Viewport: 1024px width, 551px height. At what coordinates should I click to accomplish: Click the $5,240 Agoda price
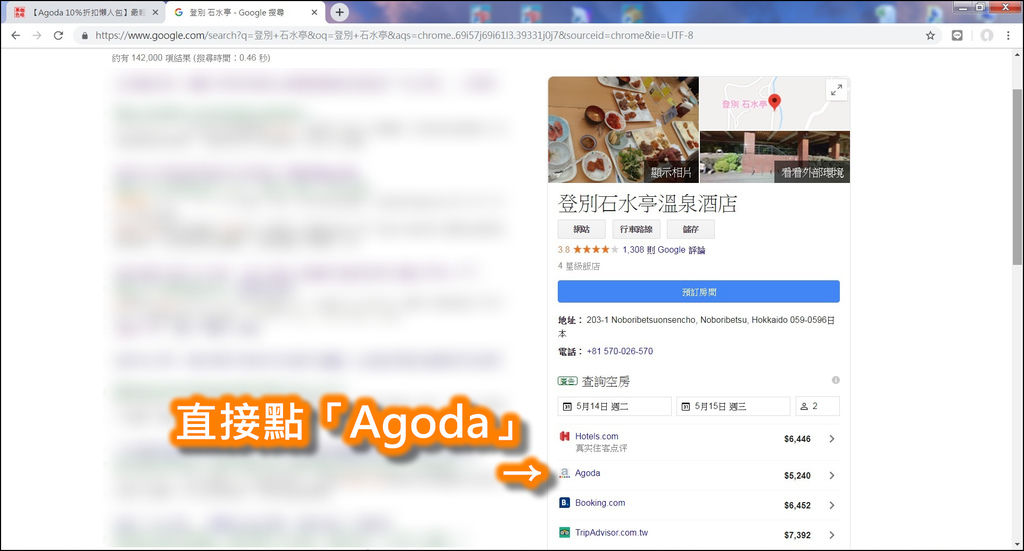point(797,475)
